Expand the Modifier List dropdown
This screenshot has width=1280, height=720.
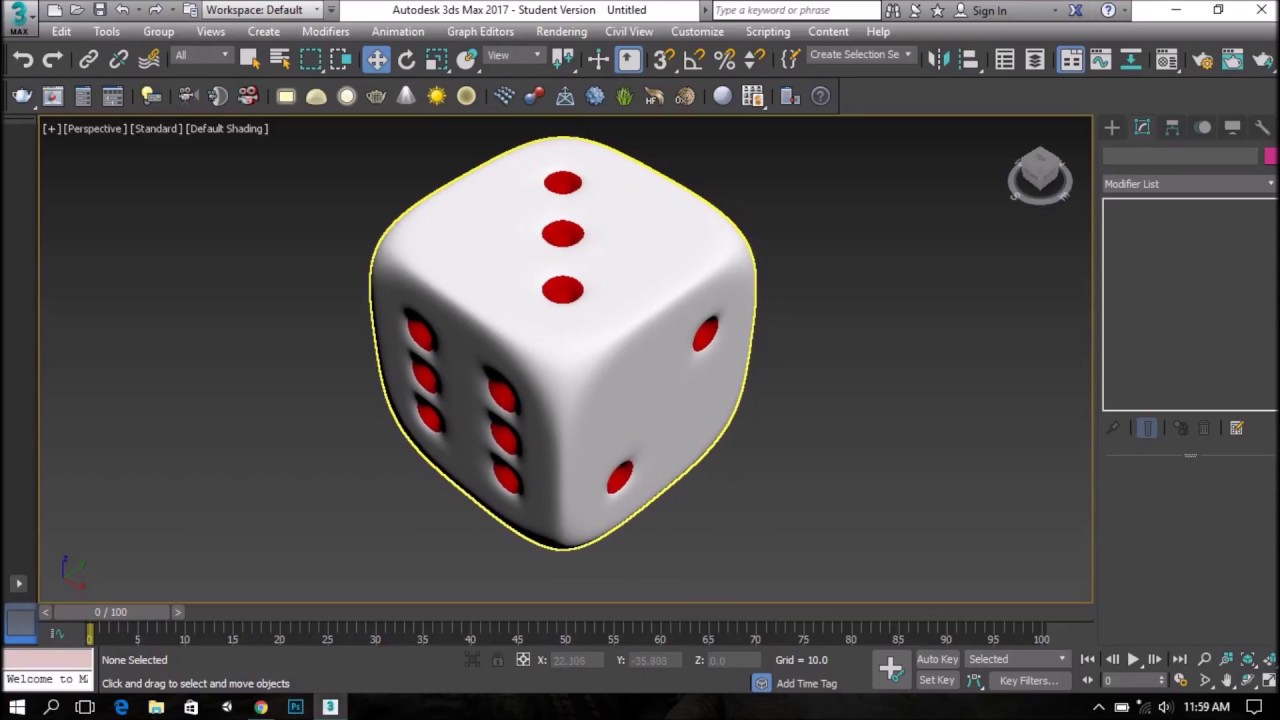[x=1190, y=184]
